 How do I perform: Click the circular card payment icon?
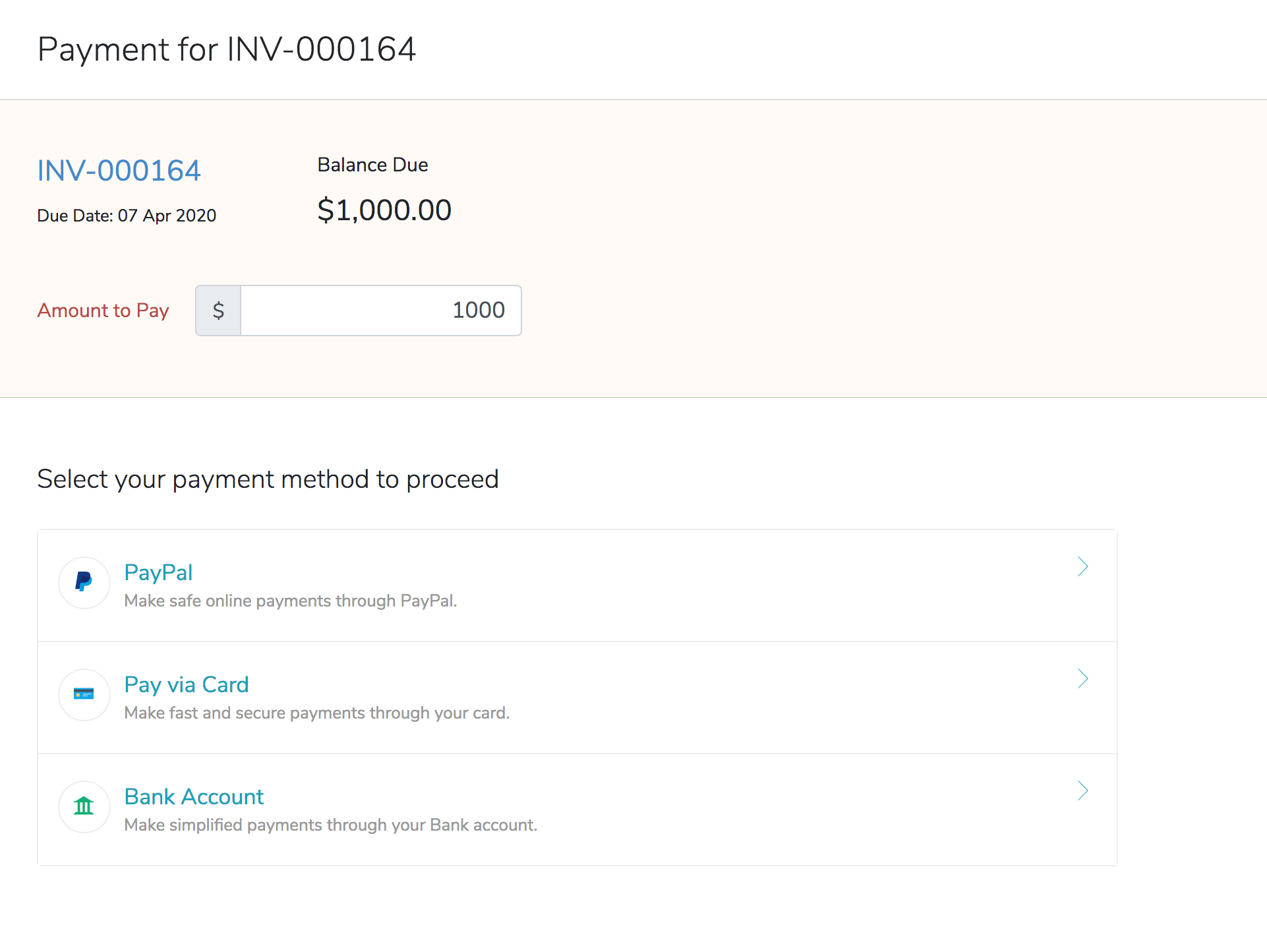pyautogui.click(x=84, y=694)
